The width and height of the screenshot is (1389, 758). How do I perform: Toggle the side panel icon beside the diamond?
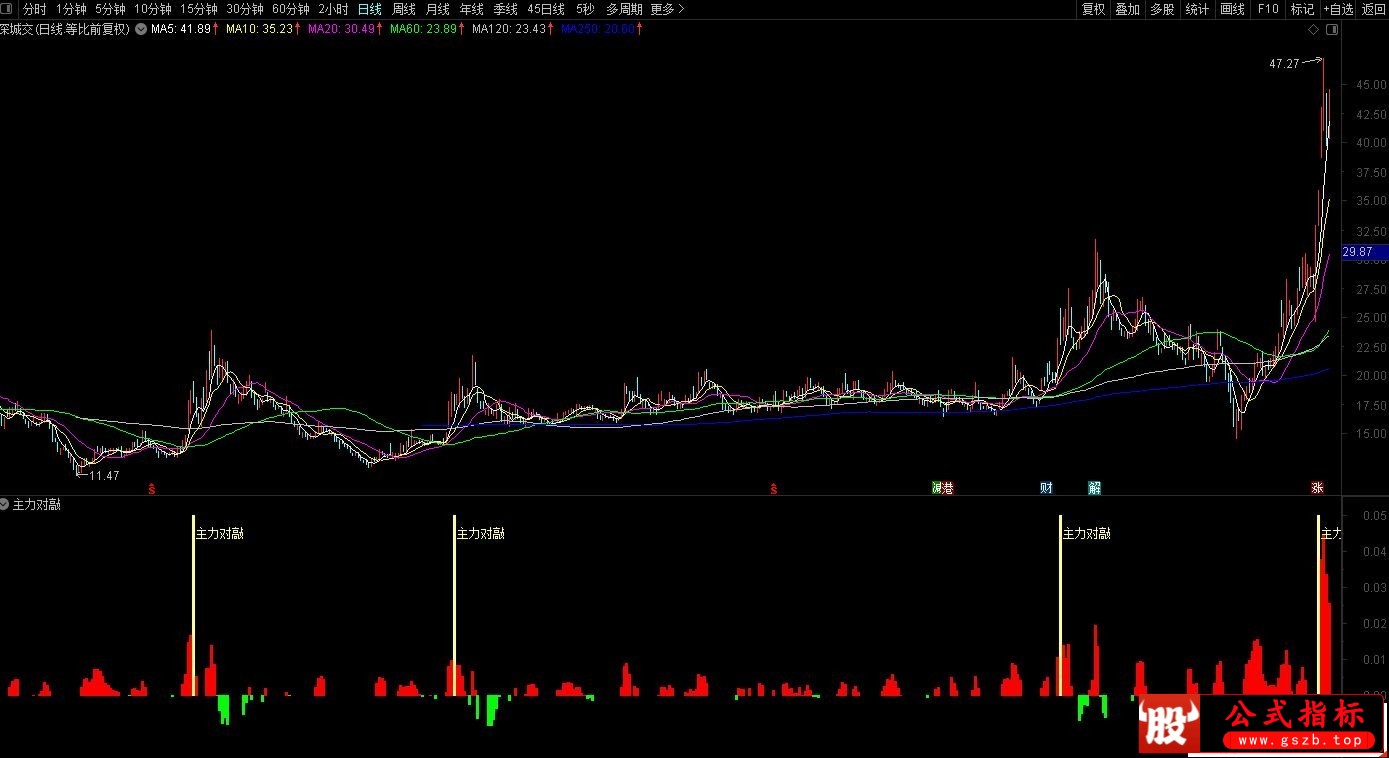pyautogui.click(x=1331, y=30)
